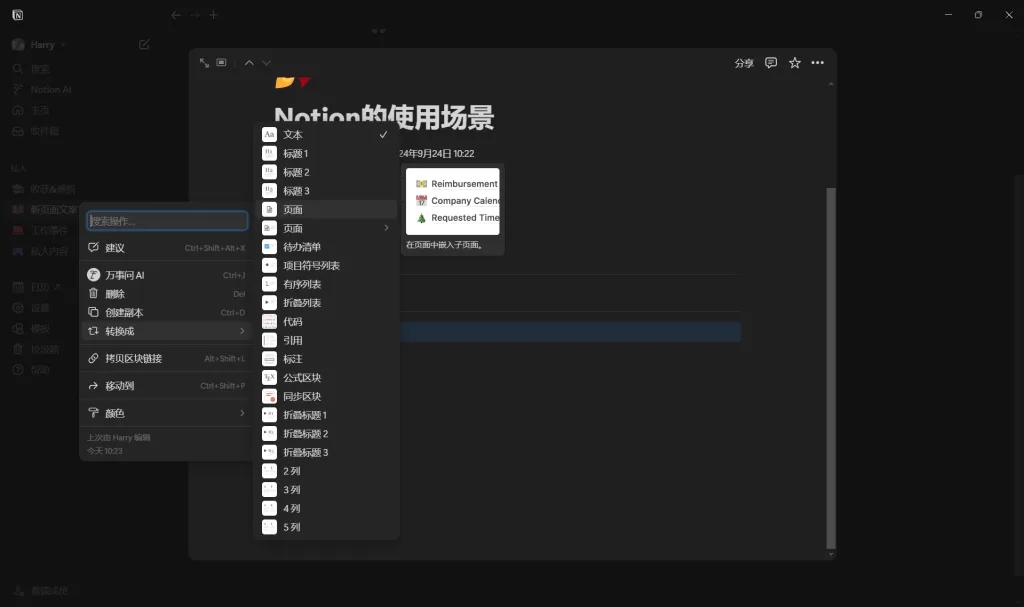Convert block to 标题 1
1024x607 pixels.
pos(325,154)
